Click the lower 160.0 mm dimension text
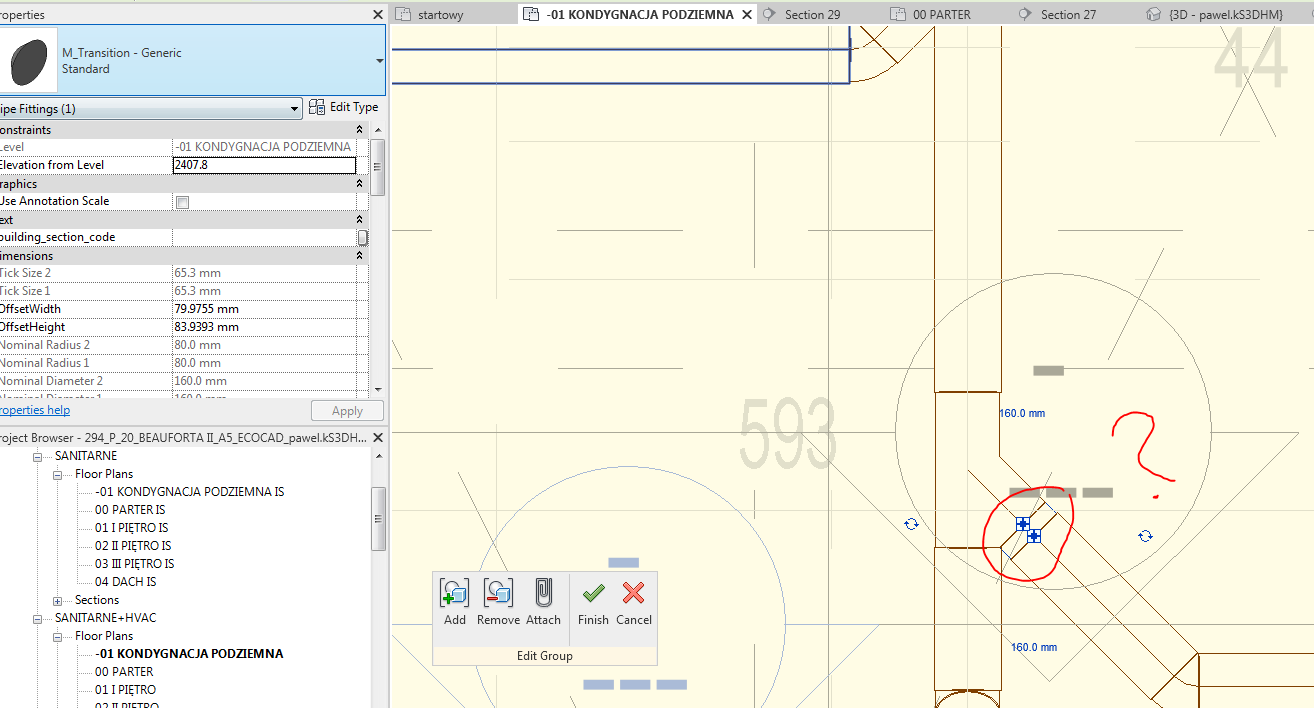The height and width of the screenshot is (708, 1314). pyautogui.click(x=1033, y=648)
